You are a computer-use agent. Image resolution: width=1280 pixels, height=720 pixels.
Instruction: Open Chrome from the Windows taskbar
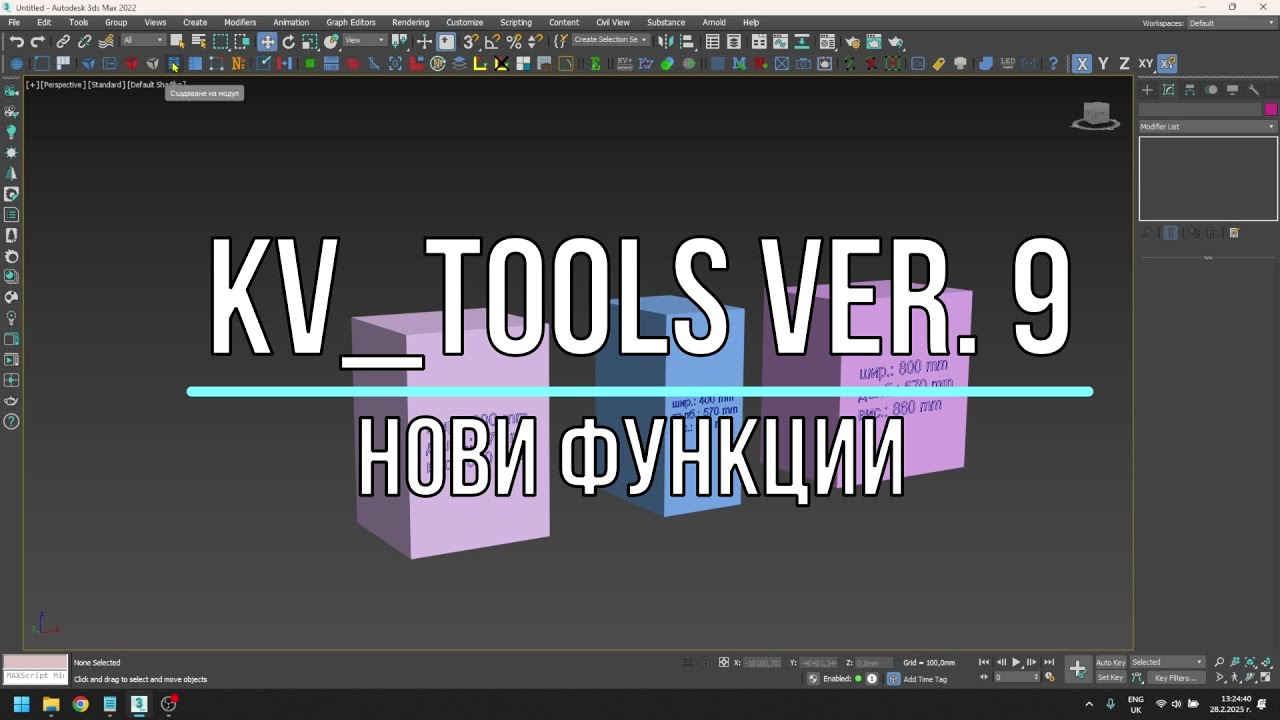[80, 704]
